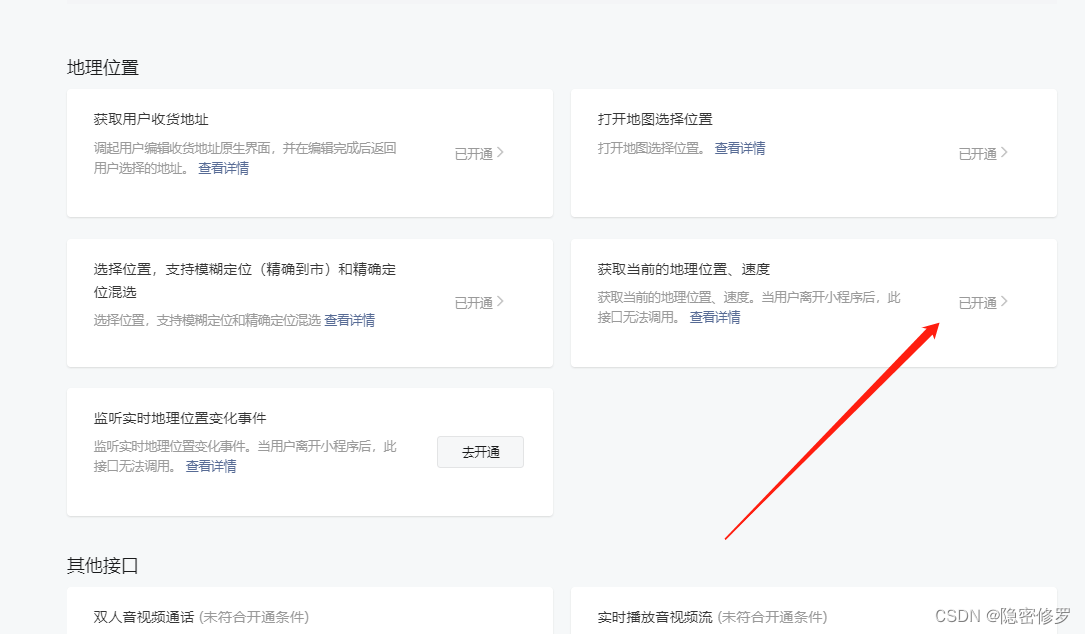Image resolution: width=1085 pixels, height=634 pixels.
Task: Click the 打开地图选择位置 title
Action: click(655, 119)
